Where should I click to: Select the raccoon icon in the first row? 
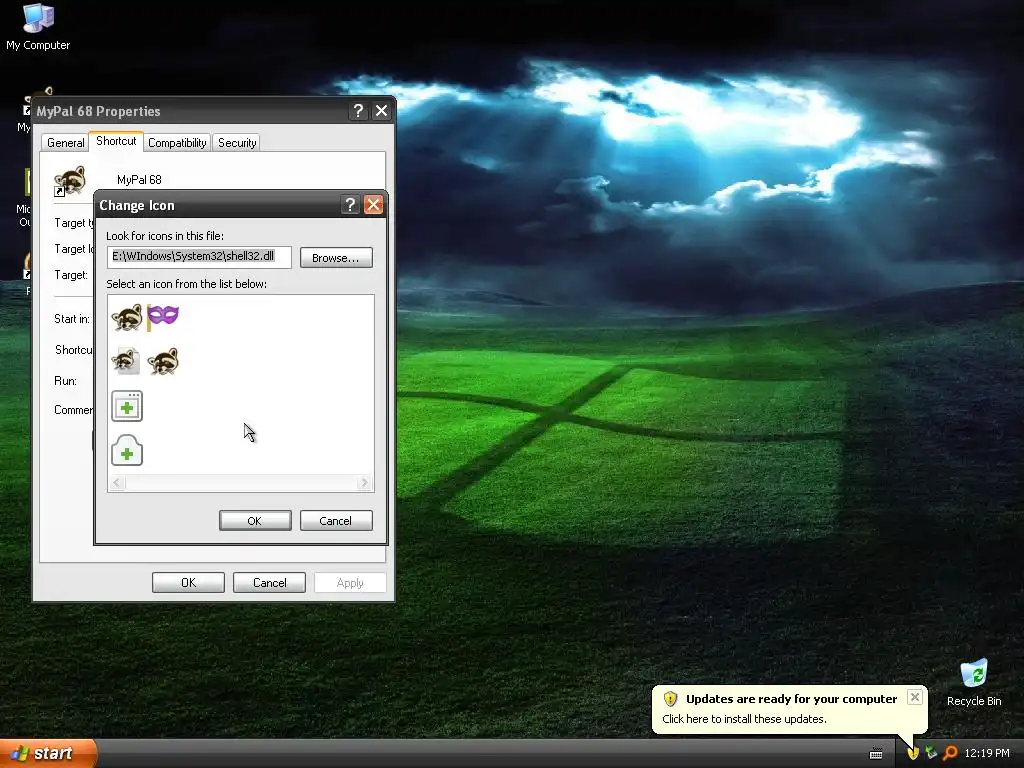point(127,317)
